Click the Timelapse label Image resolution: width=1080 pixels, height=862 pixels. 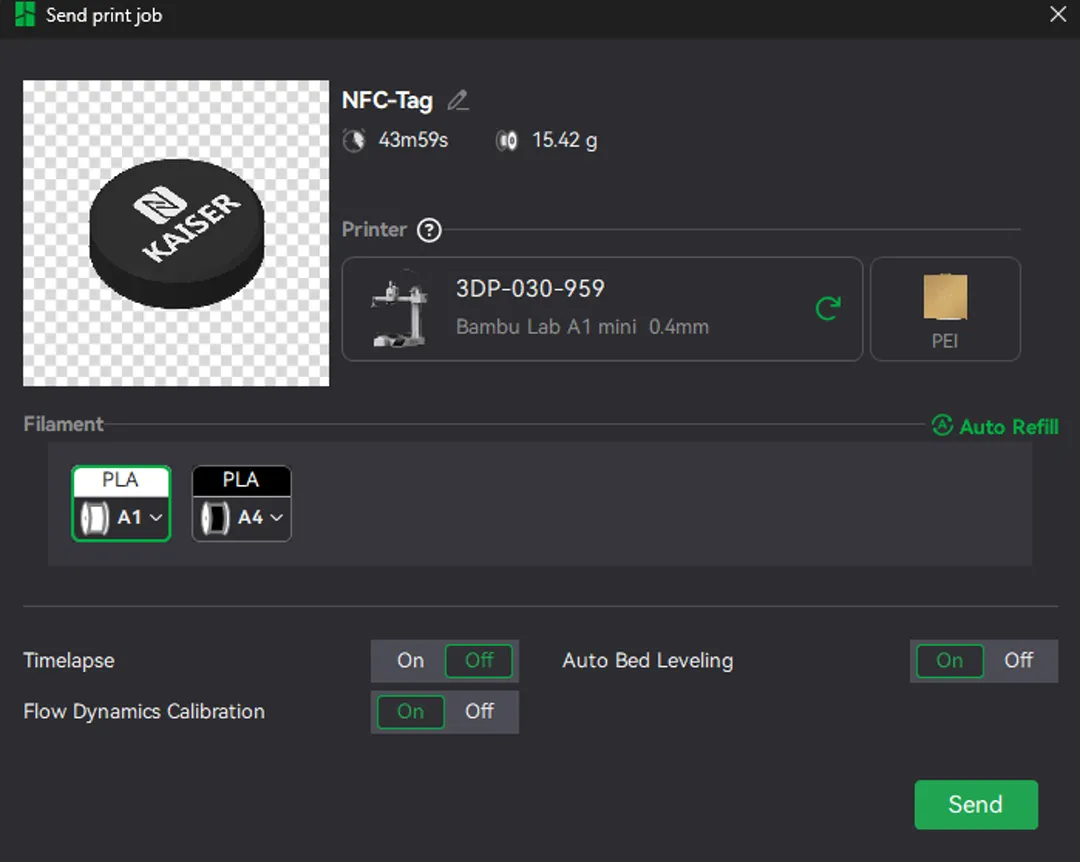(x=69, y=661)
